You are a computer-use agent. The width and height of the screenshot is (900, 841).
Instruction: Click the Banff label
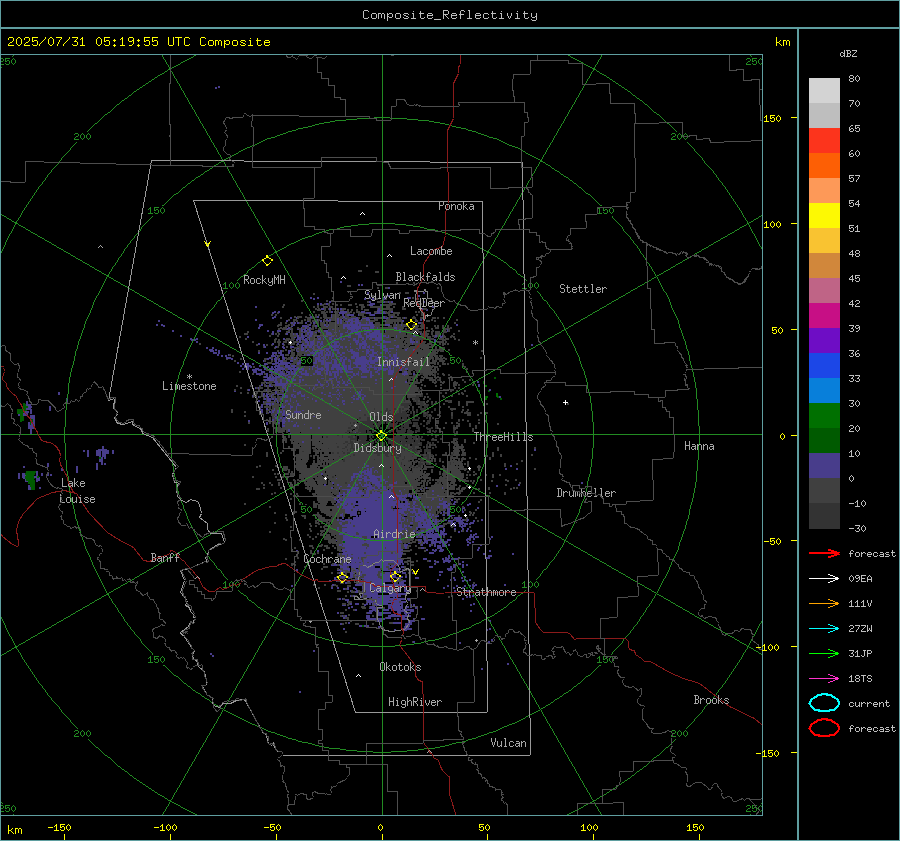tap(165, 557)
